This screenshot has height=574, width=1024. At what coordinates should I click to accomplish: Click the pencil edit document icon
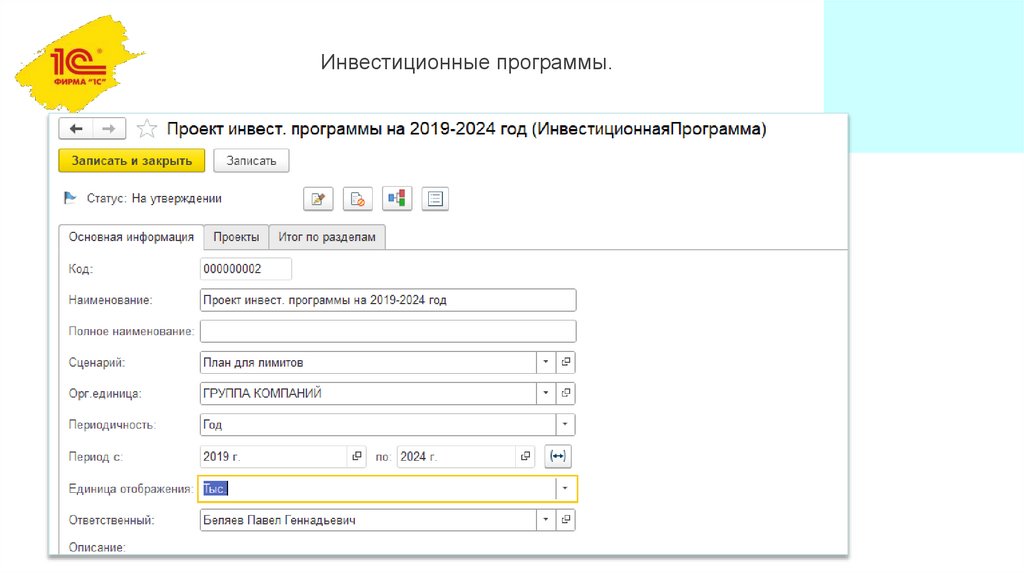coord(318,199)
